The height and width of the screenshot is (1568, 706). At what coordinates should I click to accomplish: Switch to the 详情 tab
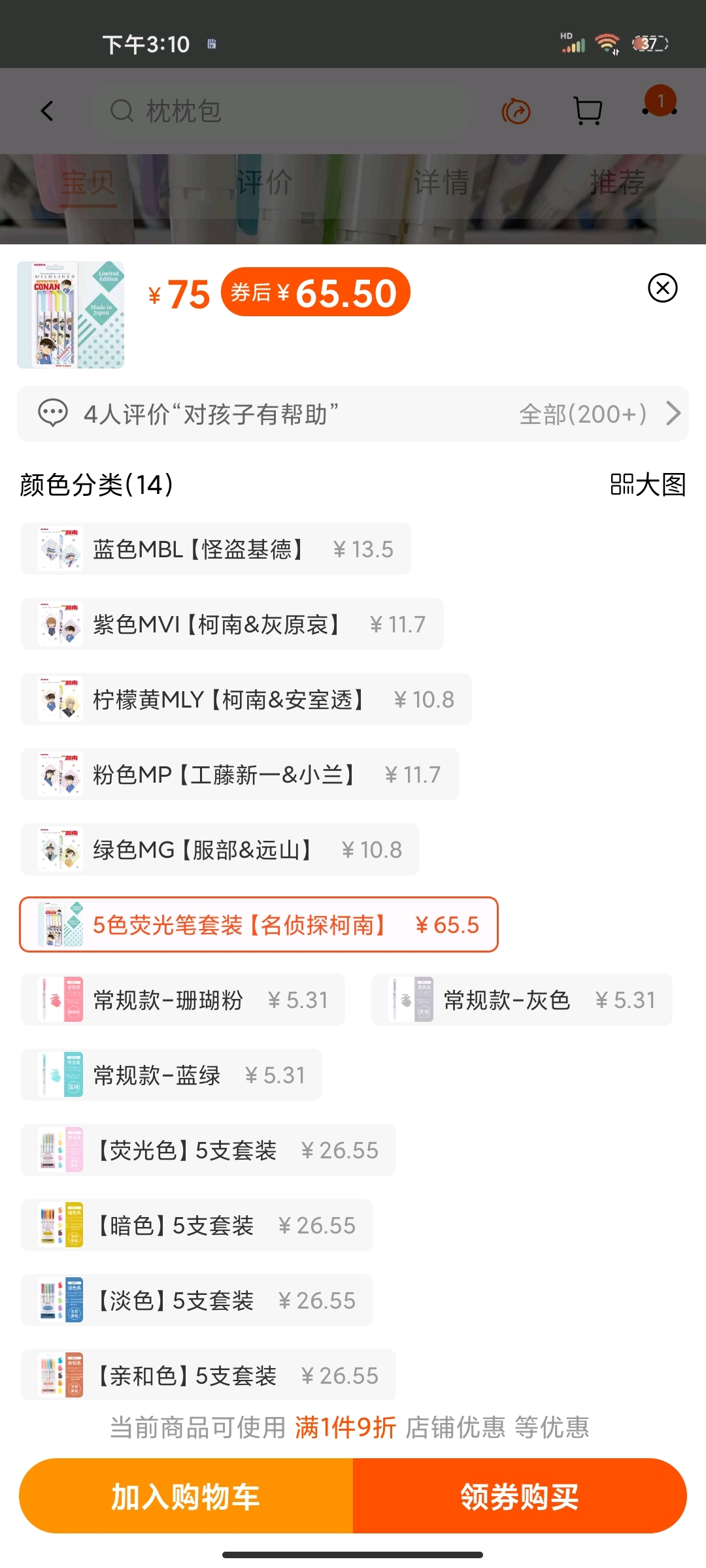click(441, 183)
